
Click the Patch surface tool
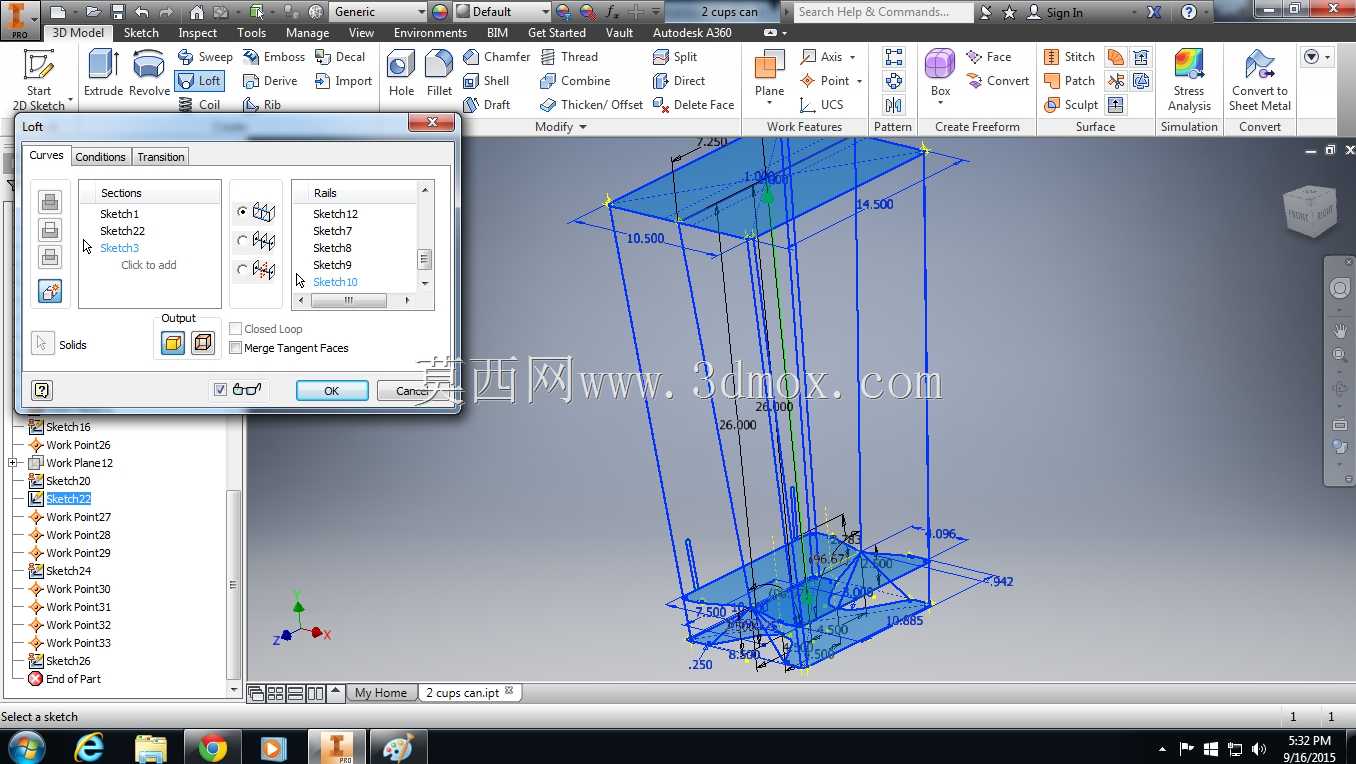point(1069,81)
